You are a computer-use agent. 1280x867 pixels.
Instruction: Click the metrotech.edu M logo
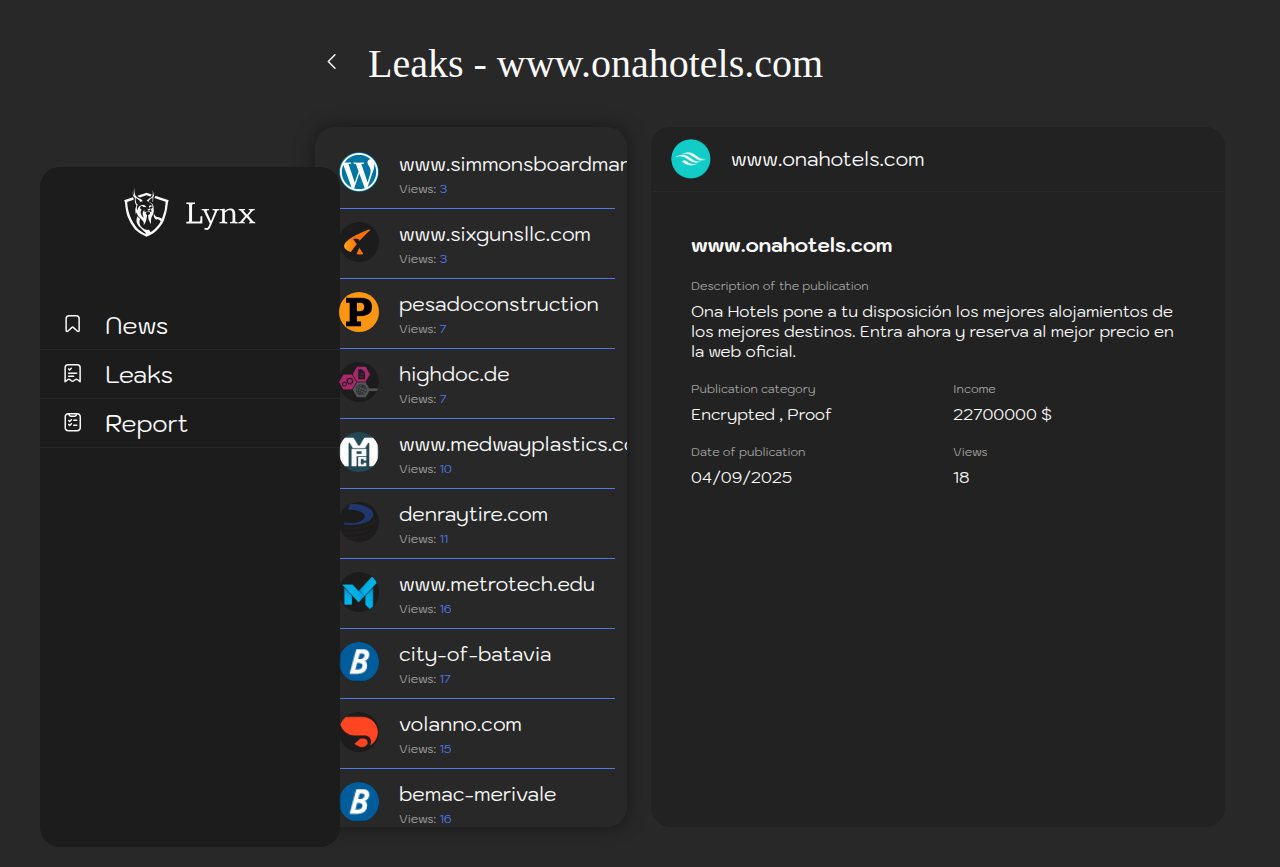pyautogui.click(x=359, y=592)
